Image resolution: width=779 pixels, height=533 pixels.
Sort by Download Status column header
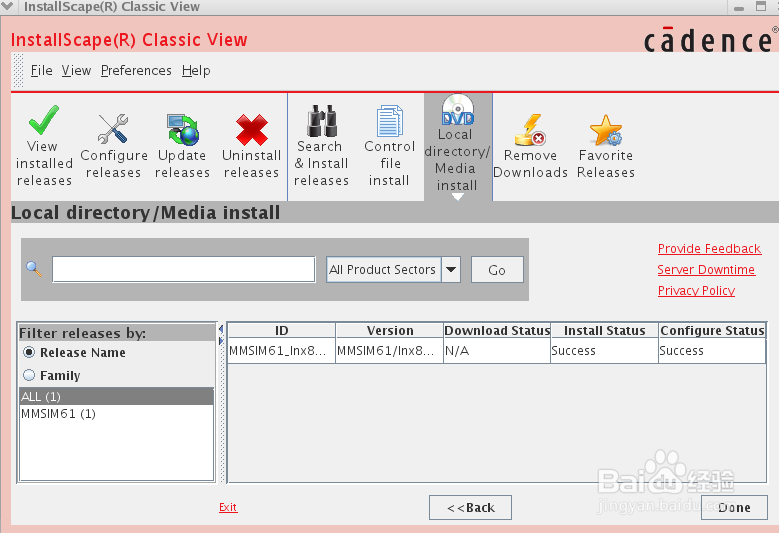click(x=497, y=330)
